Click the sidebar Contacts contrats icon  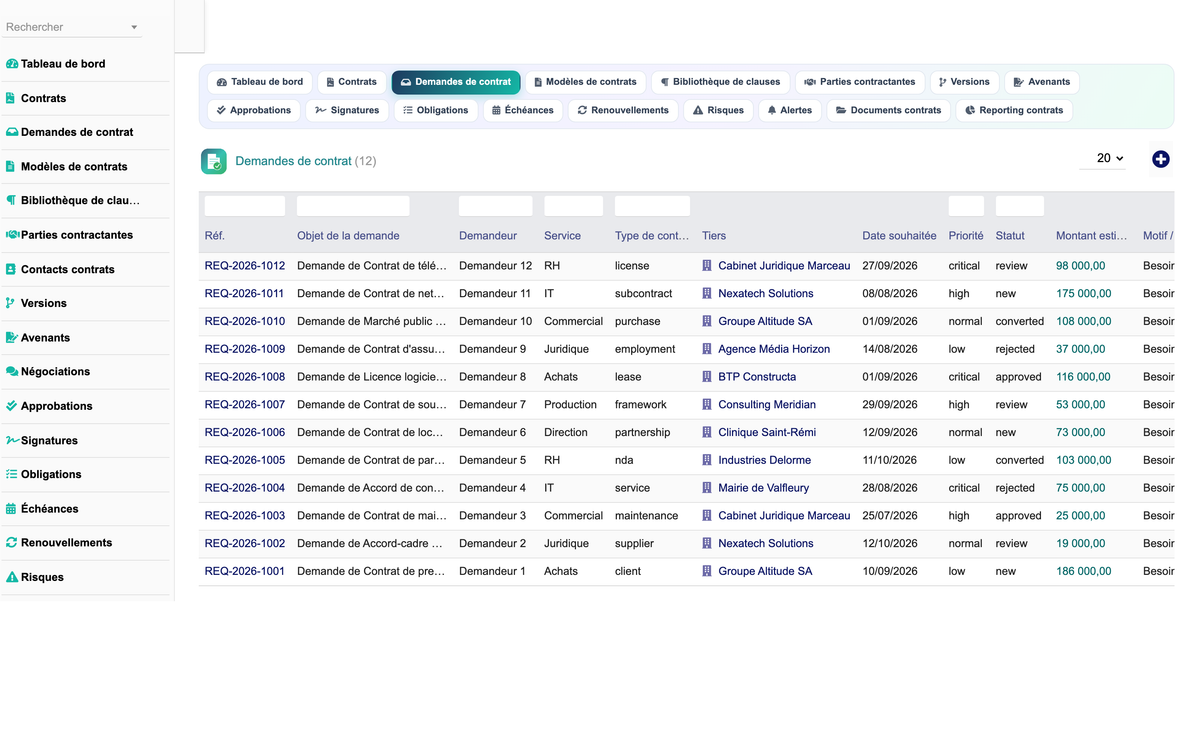(x=11, y=269)
